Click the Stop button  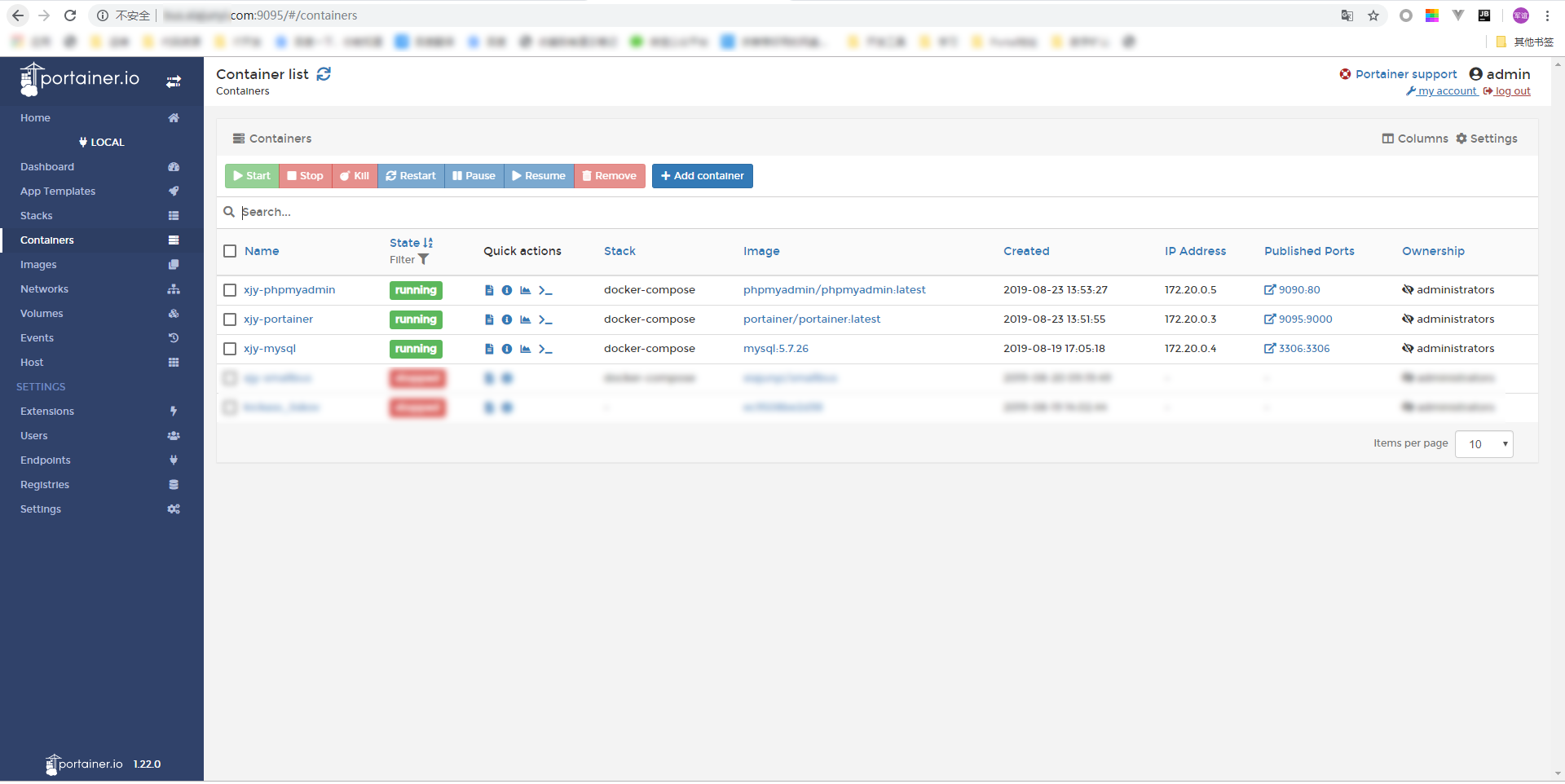306,176
